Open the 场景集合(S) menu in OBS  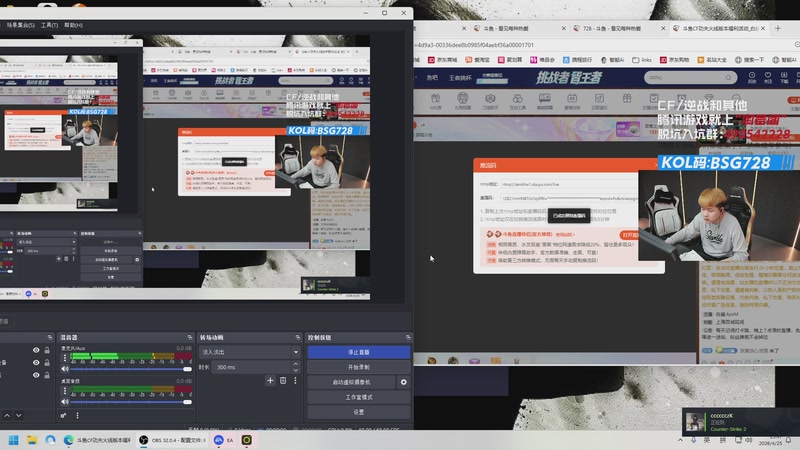coord(20,25)
